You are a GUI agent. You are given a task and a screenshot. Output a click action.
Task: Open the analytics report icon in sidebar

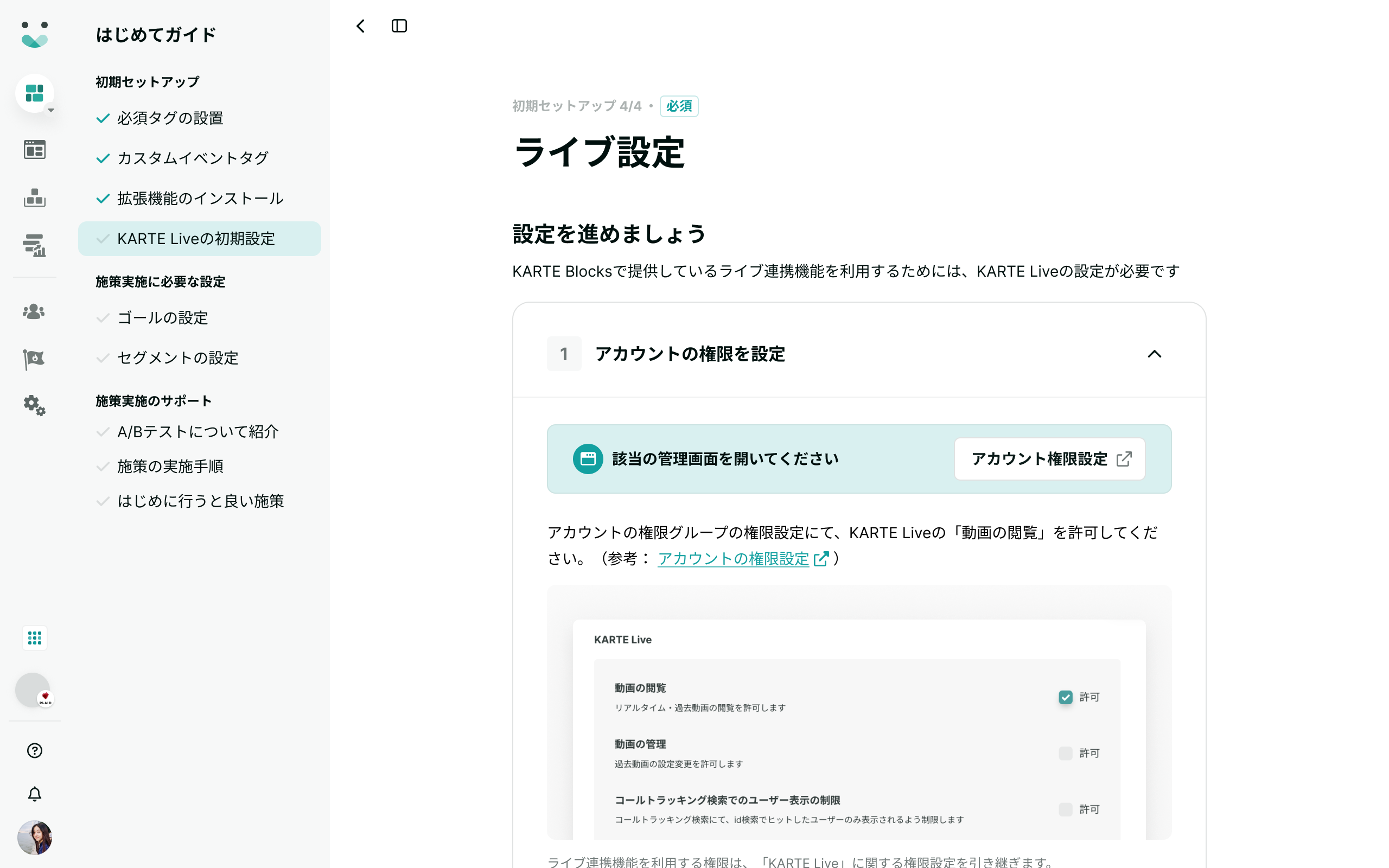pyautogui.click(x=34, y=245)
